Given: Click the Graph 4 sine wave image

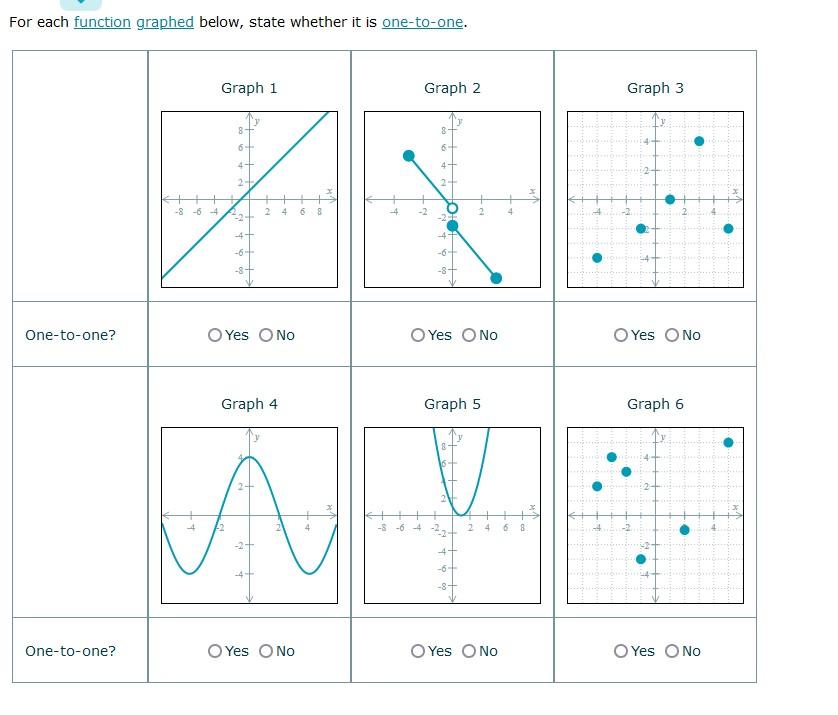Looking at the screenshot, I should coord(249,514).
